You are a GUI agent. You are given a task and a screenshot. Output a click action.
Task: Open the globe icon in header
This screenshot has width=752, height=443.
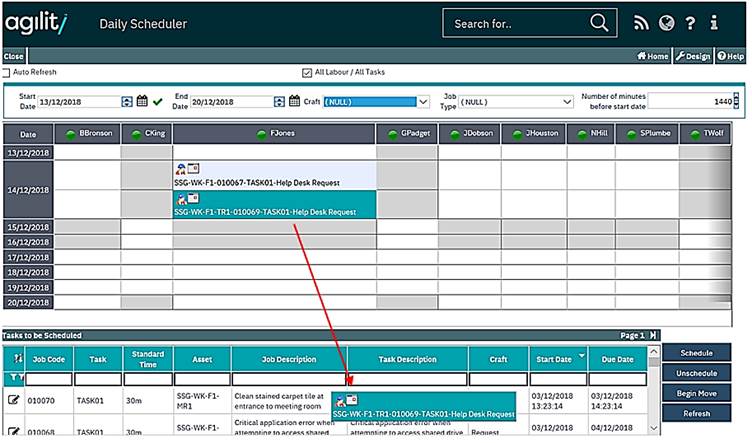click(x=666, y=23)
